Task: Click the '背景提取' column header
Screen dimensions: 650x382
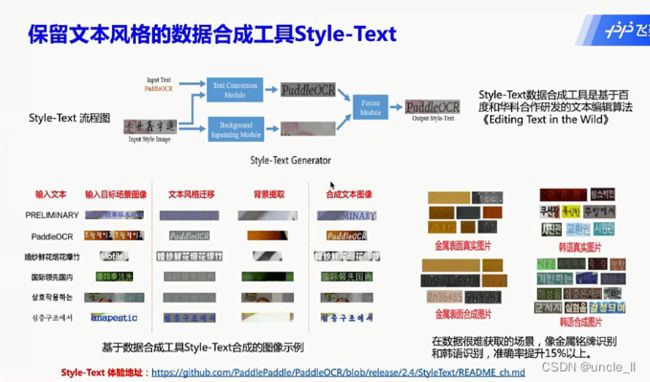Action: [269, 194]
